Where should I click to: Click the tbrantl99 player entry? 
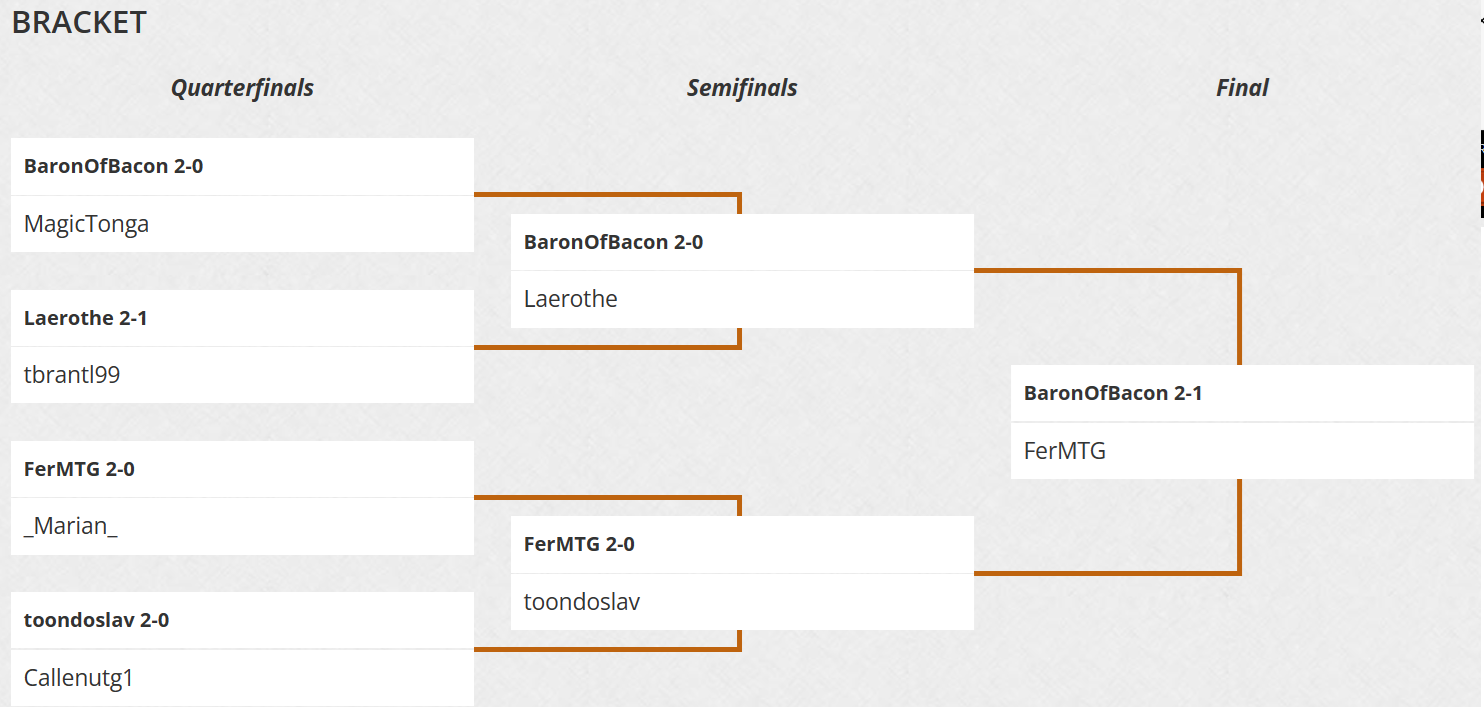[x=72, y=375]
